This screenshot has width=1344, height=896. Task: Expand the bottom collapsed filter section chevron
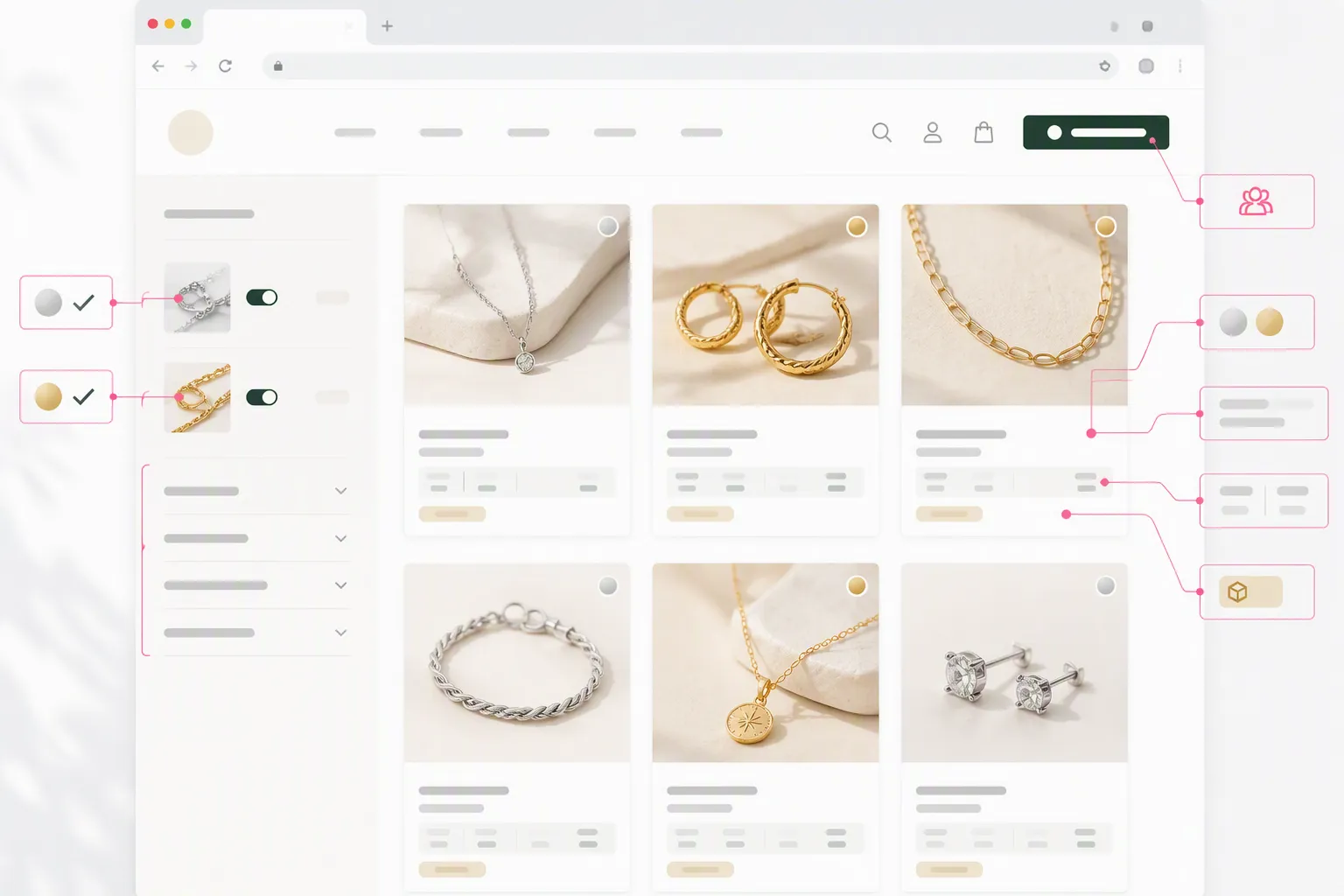click(x=341, y=633)
